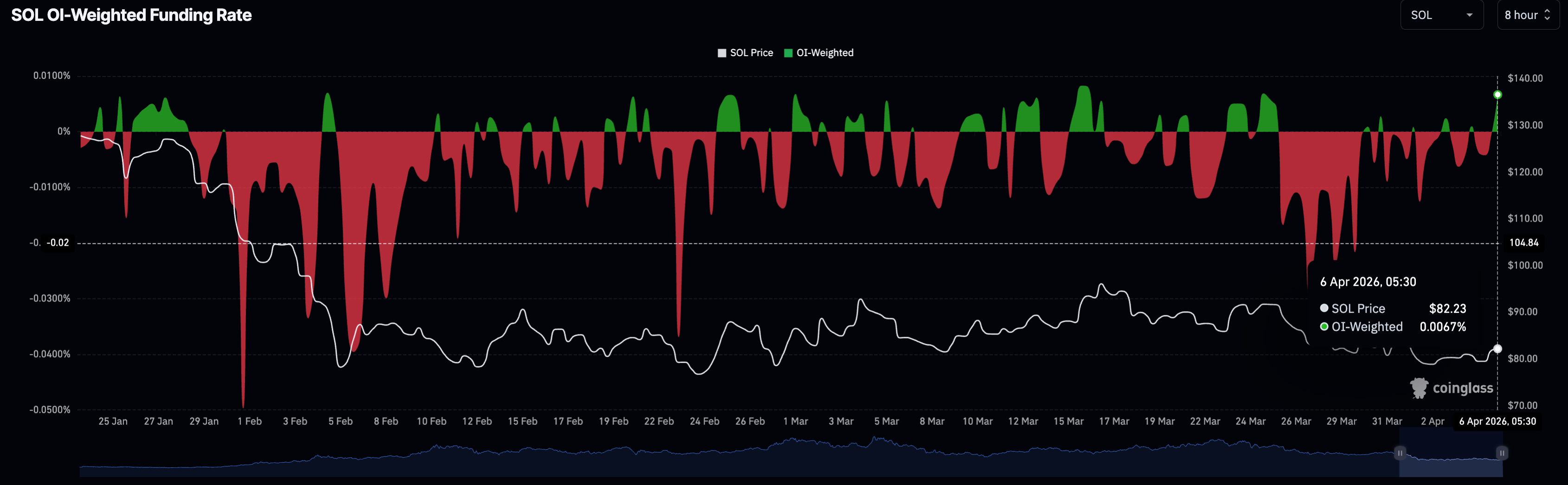Screen dimensions: 1568x485
Task: Click the white SOL Price data point marker
Action: [1497, 349]
